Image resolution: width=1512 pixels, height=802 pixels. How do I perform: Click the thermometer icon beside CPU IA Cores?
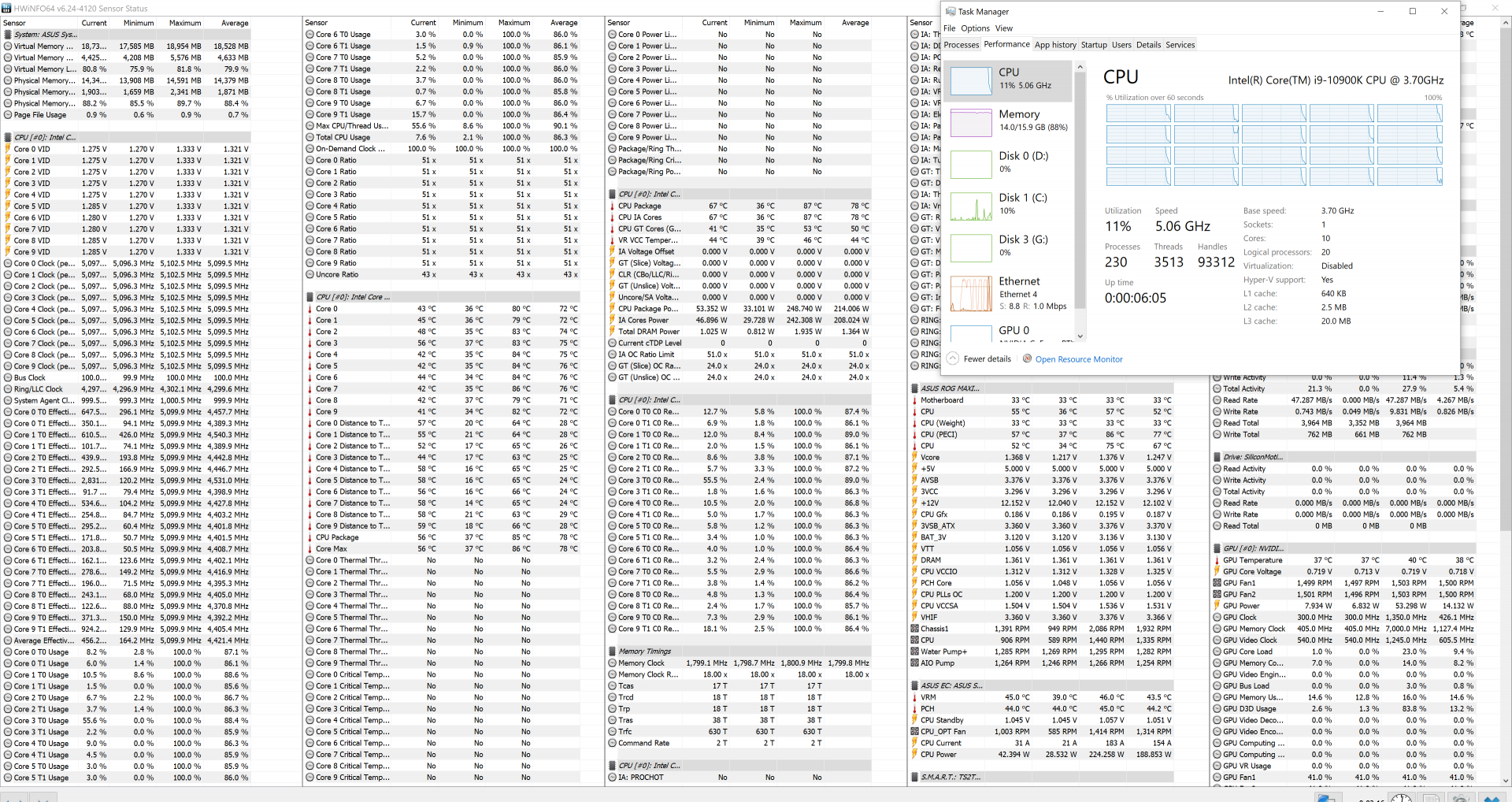[613, 217]
